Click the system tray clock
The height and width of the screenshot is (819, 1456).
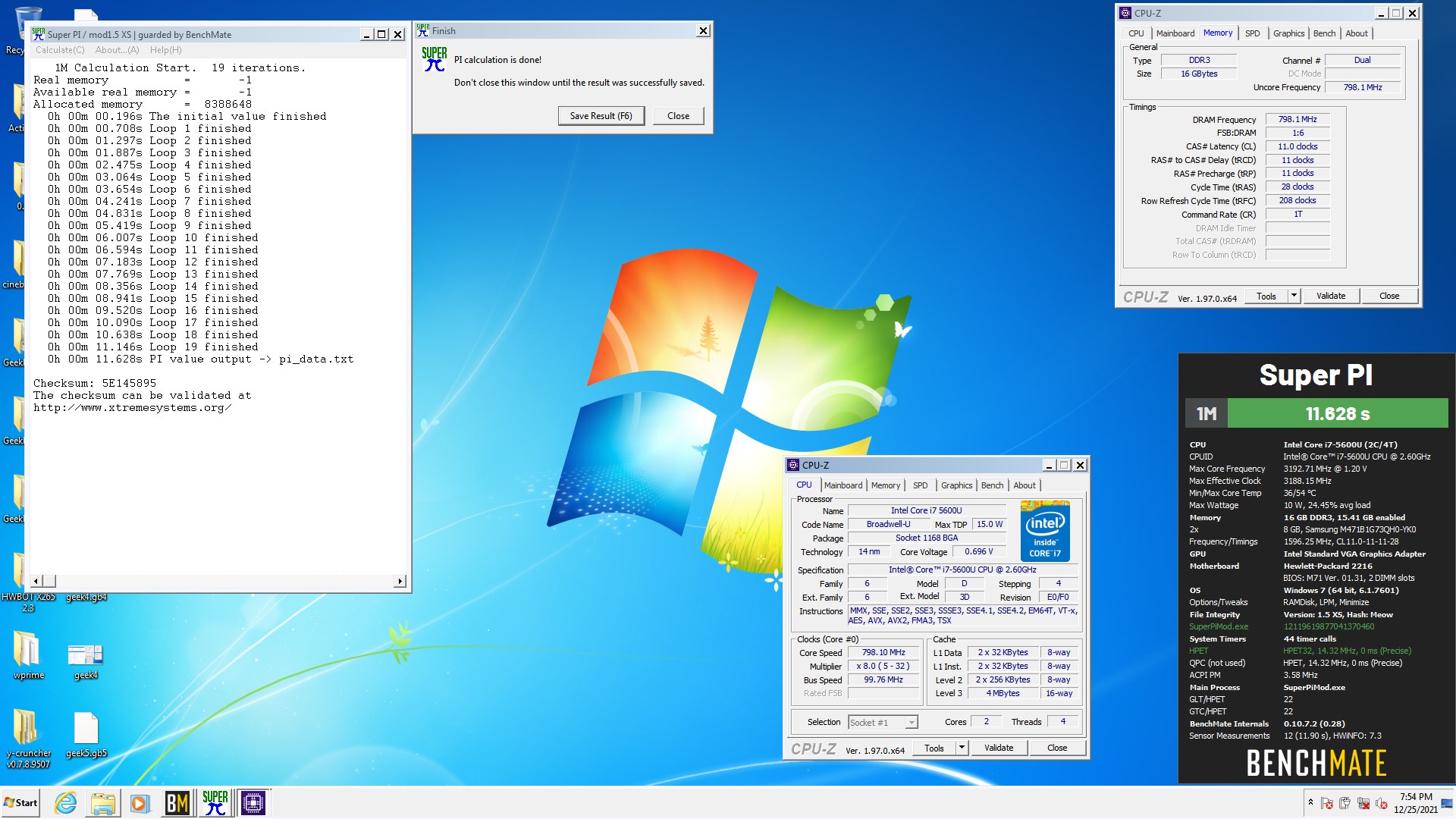pos(1415,803)
